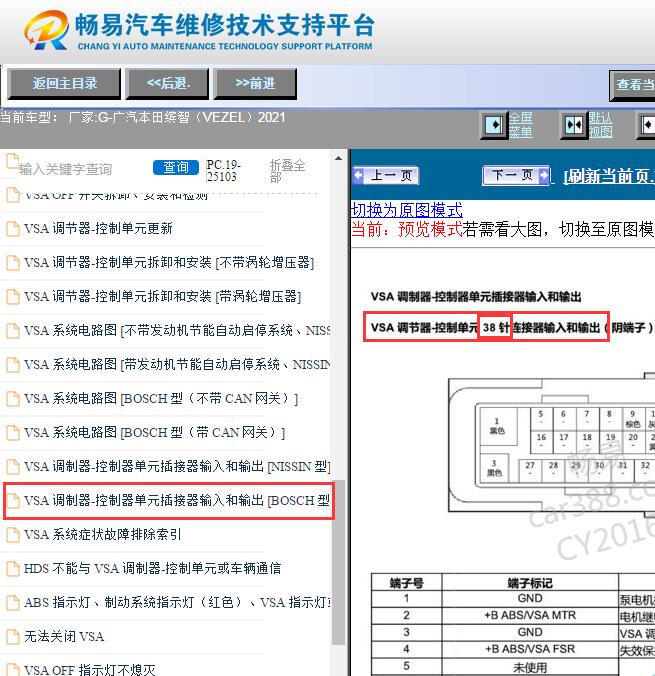Go back with the <<后退 button
Screen dimensions: 655x676
(167, 84)
